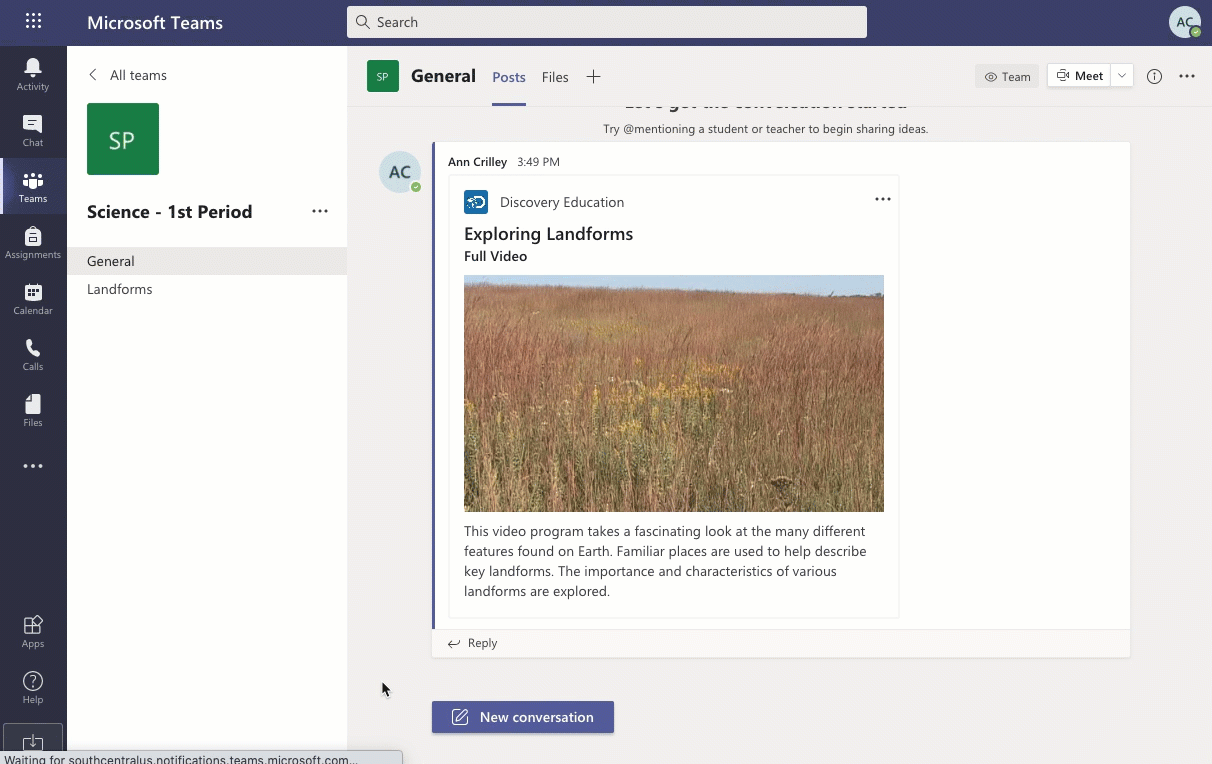The width and height of the screenshot is (1212, 764).
Task: Switch to the Files tab
Action: (x=555, y=77)
